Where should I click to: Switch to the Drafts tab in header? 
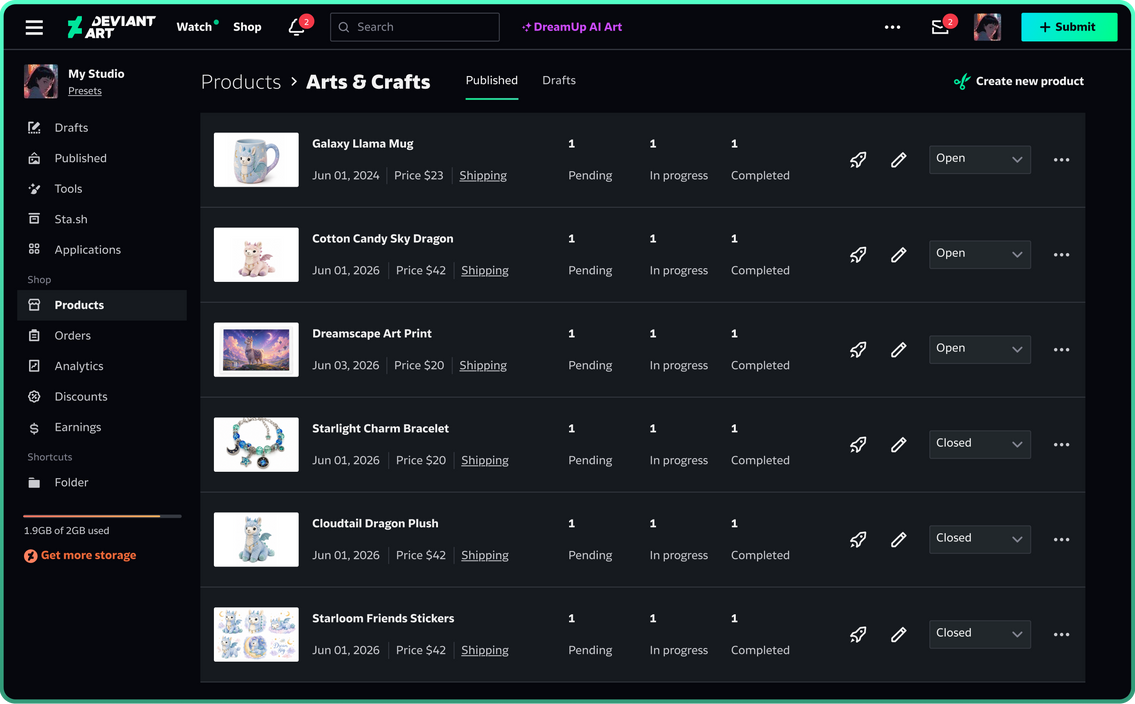coord(559,80)
